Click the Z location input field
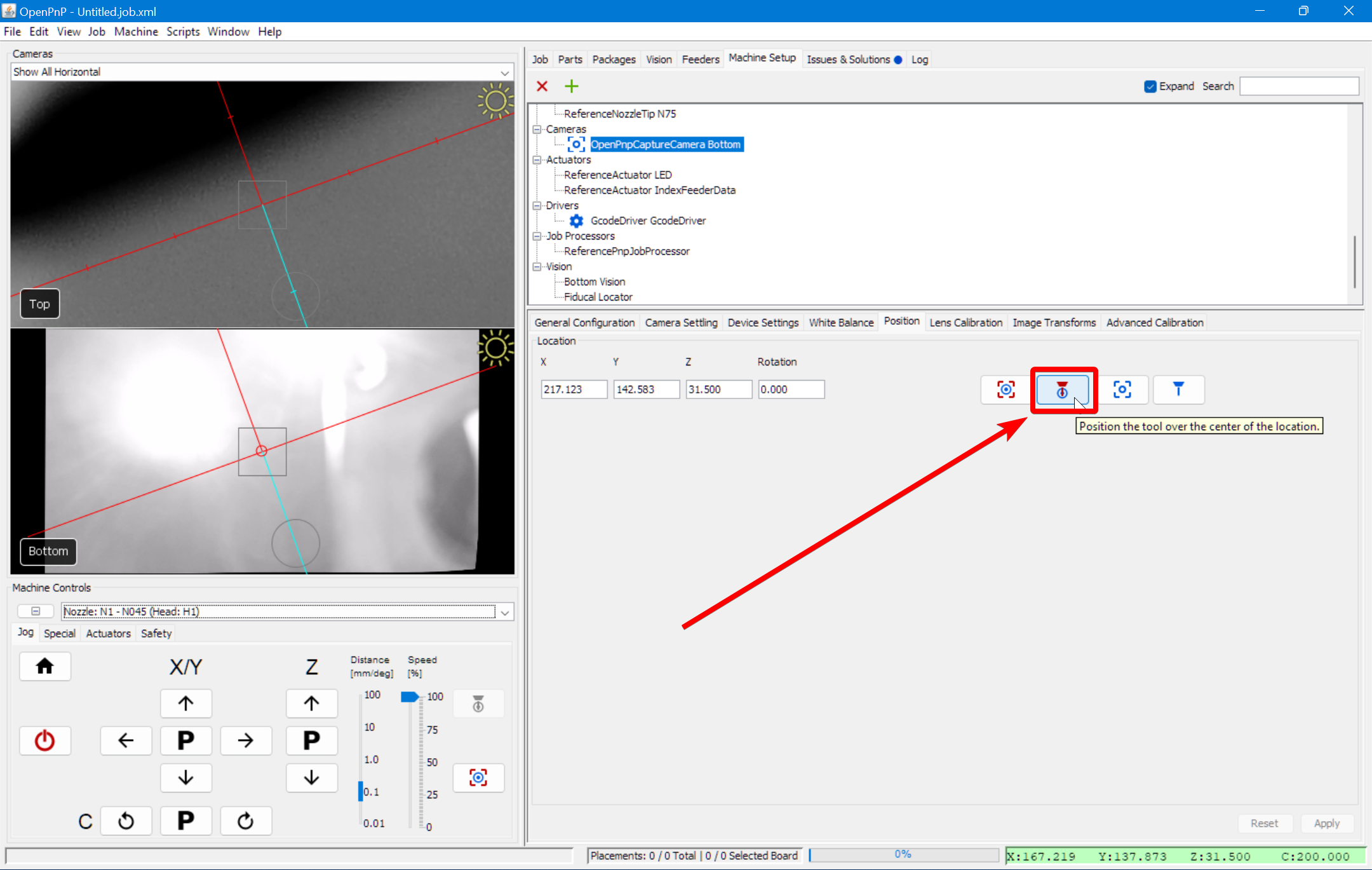Screen dimensions: 1372x870 pyautogui.click(x=718, y=389)
